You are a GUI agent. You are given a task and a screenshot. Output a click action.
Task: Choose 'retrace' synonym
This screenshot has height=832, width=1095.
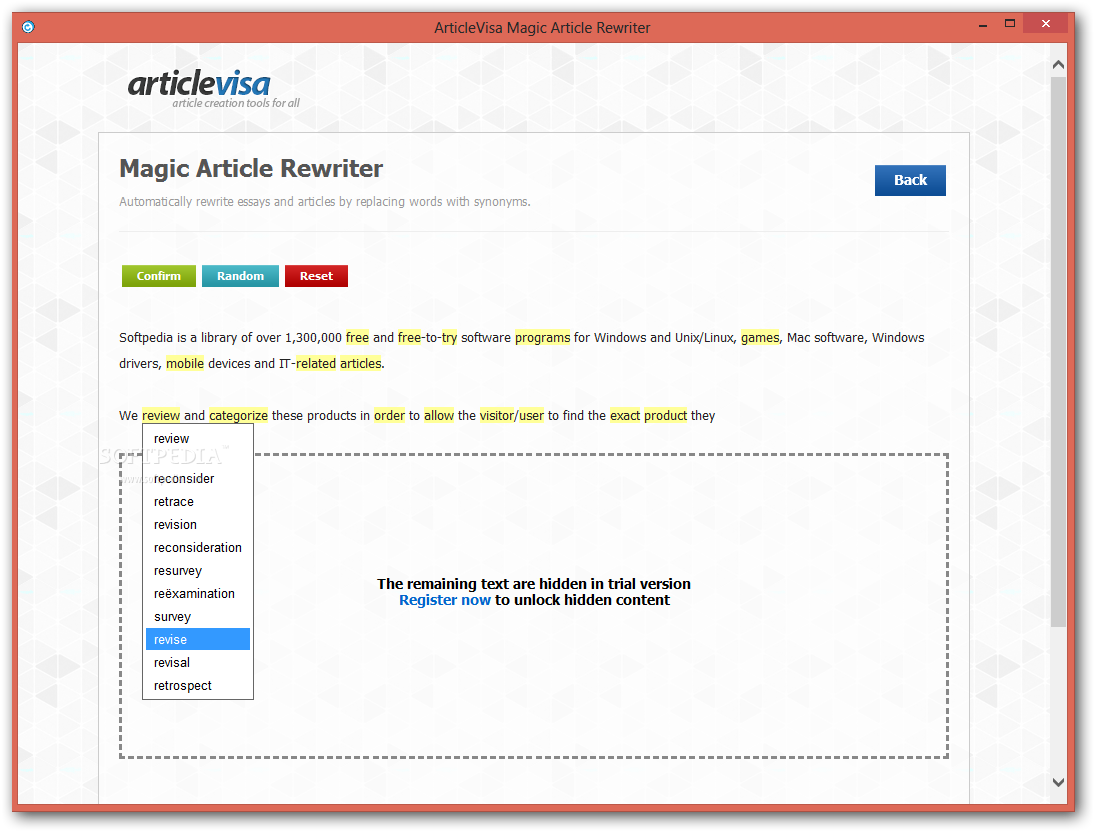coord(198,502)
